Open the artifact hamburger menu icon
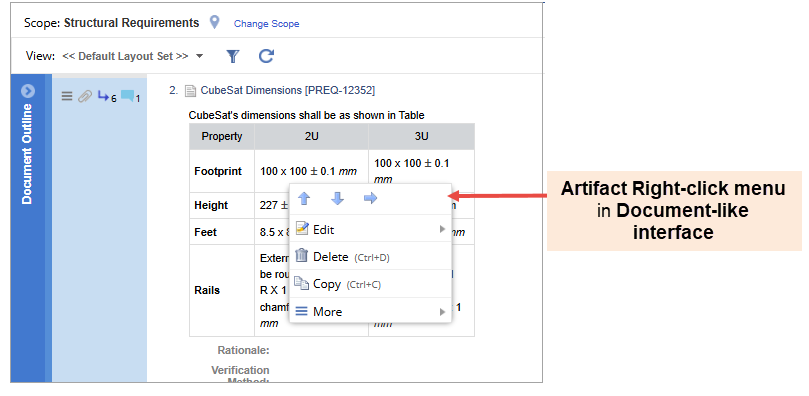 (67, 96)
